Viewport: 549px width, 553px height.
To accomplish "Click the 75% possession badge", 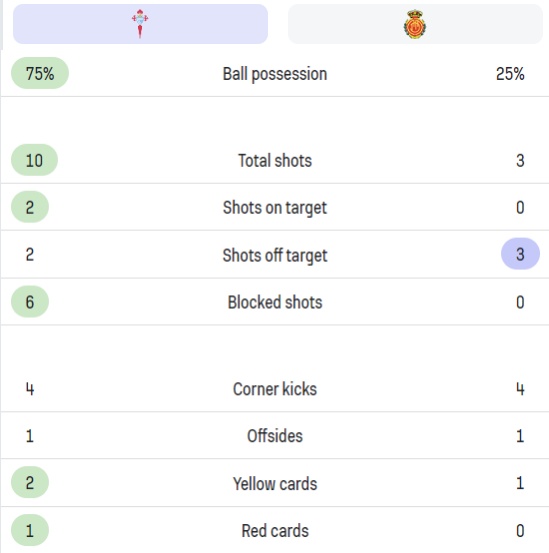I will click(x=40, y=73).
